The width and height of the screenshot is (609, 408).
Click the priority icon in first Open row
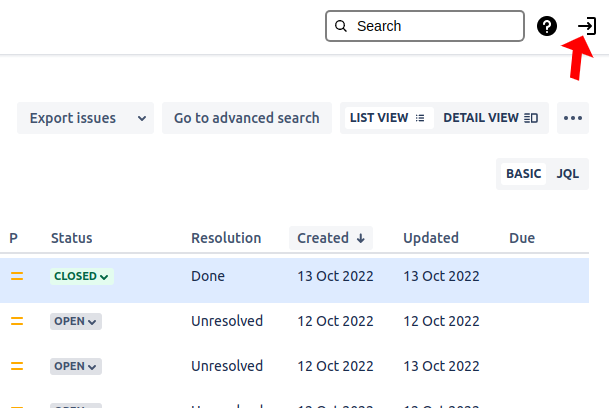click(17, 321)
